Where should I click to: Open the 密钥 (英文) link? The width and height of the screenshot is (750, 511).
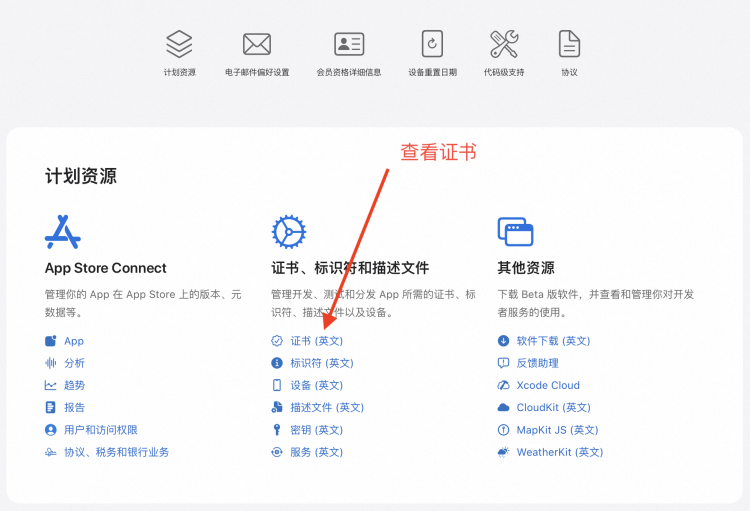coord(316,430)
